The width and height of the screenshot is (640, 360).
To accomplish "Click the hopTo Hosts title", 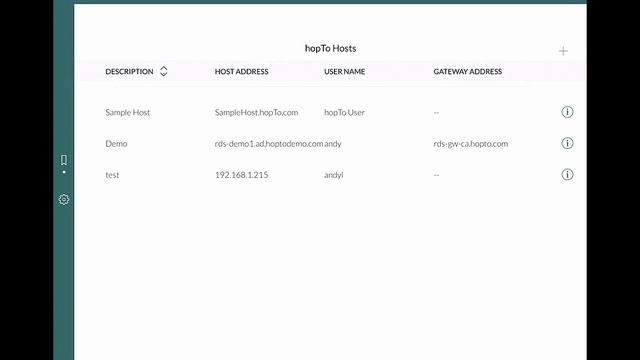I will coord(331,48).
